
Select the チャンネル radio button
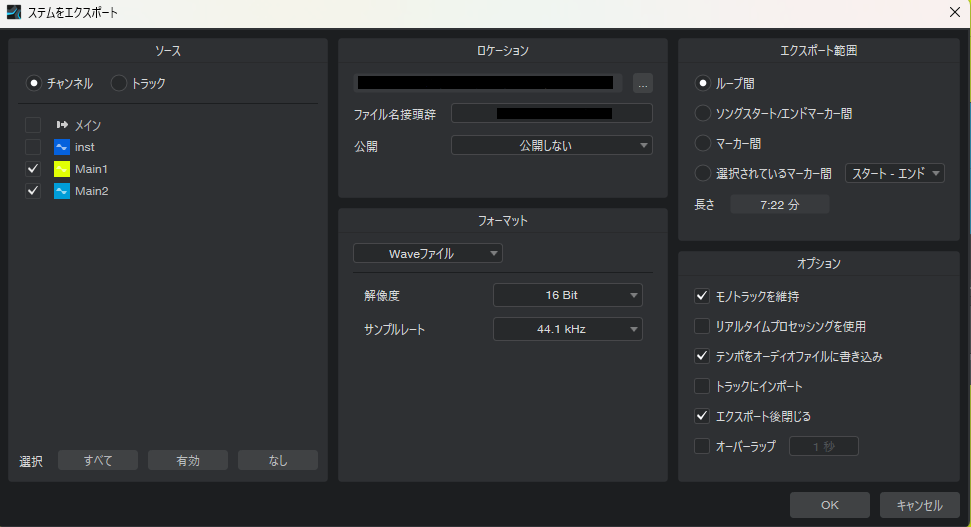(33, 83)
